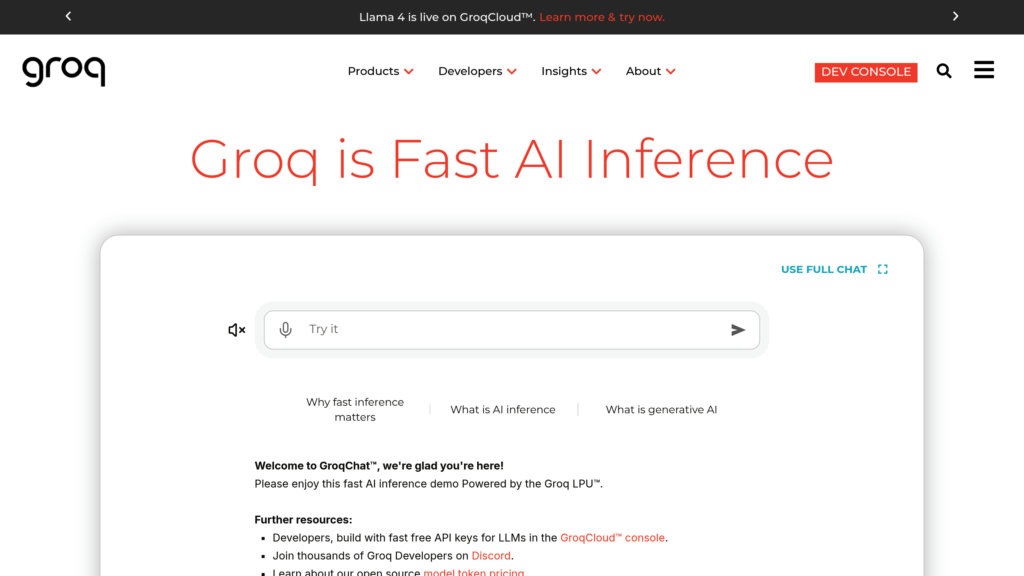Click the DEV CONSOLE button

(866, 72)
